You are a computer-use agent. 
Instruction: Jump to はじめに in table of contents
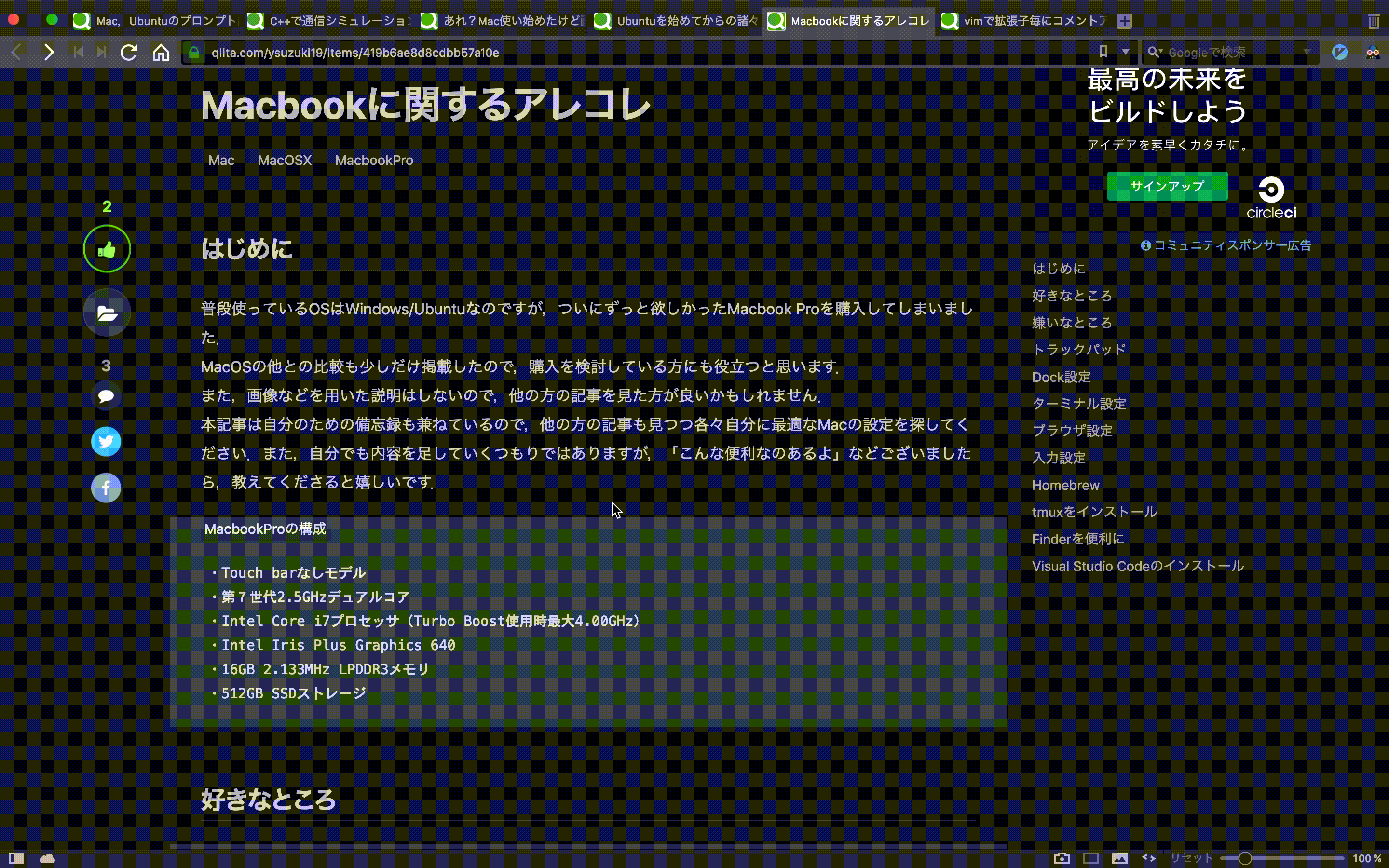pyautogui.click(x=1059, y=269)
